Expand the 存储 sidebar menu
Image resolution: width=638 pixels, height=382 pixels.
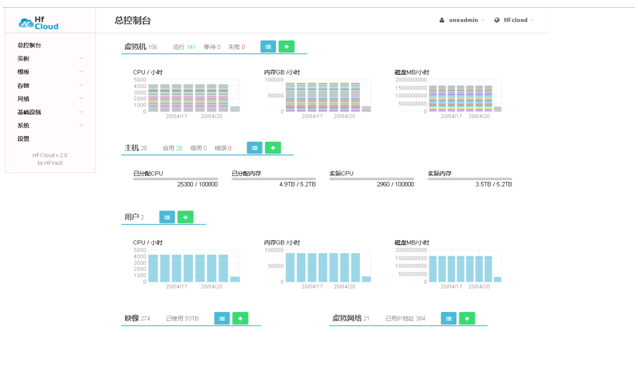click(50, 85)
